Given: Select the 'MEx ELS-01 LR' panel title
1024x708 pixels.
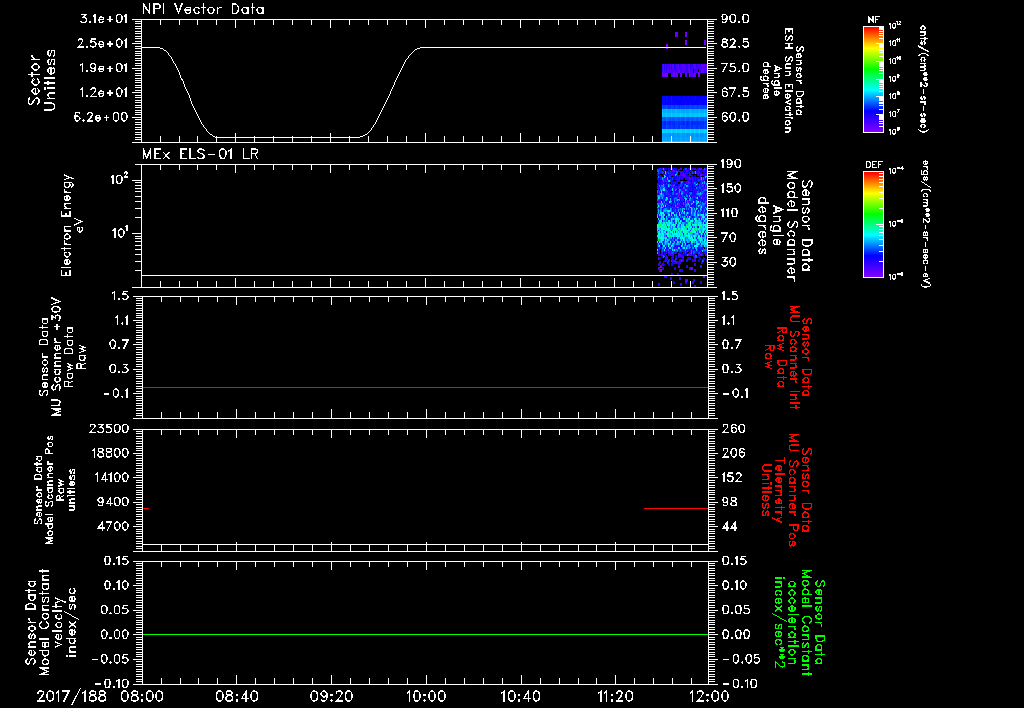Looking at the screenshot, I should (x=200, y=154).
